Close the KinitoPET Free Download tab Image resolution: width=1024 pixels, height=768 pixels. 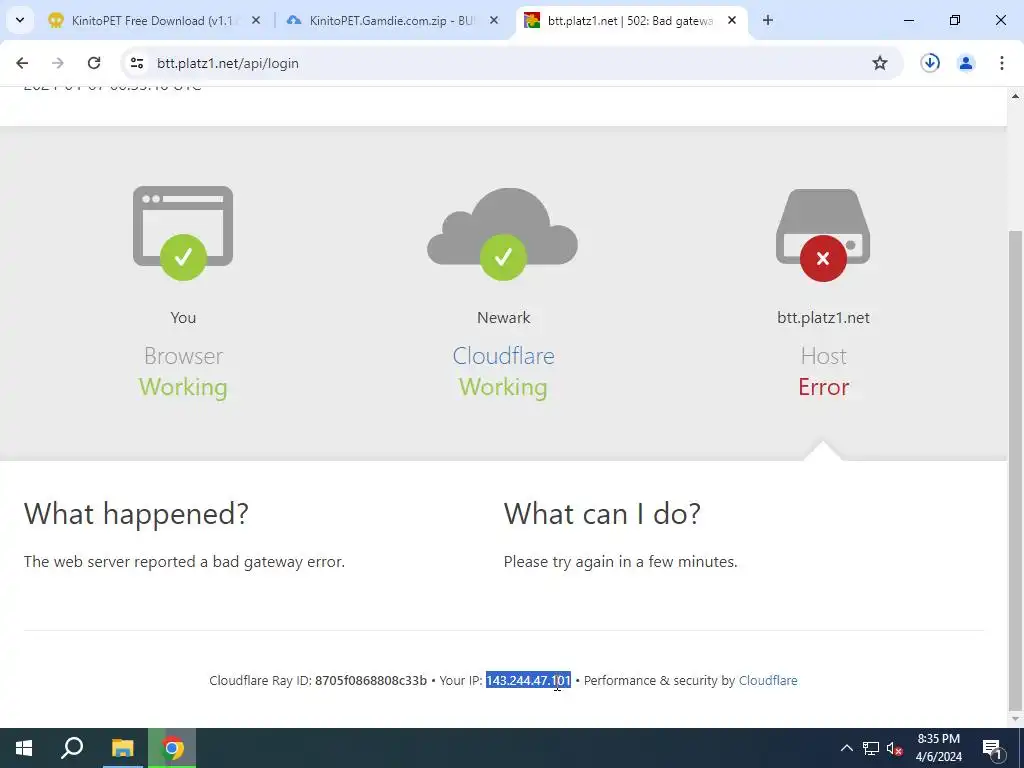[x=256, y=20]
